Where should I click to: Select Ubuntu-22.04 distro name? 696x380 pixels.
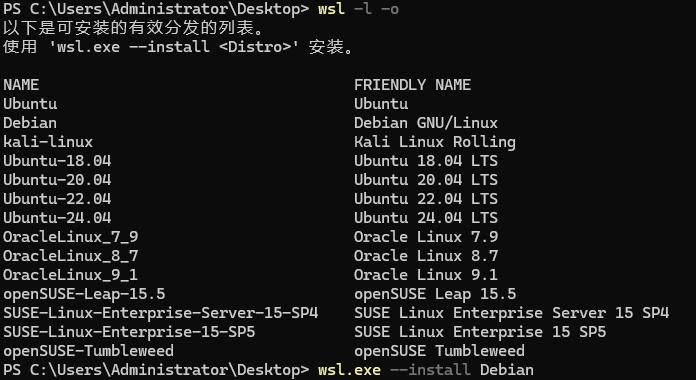pos(57,199)
